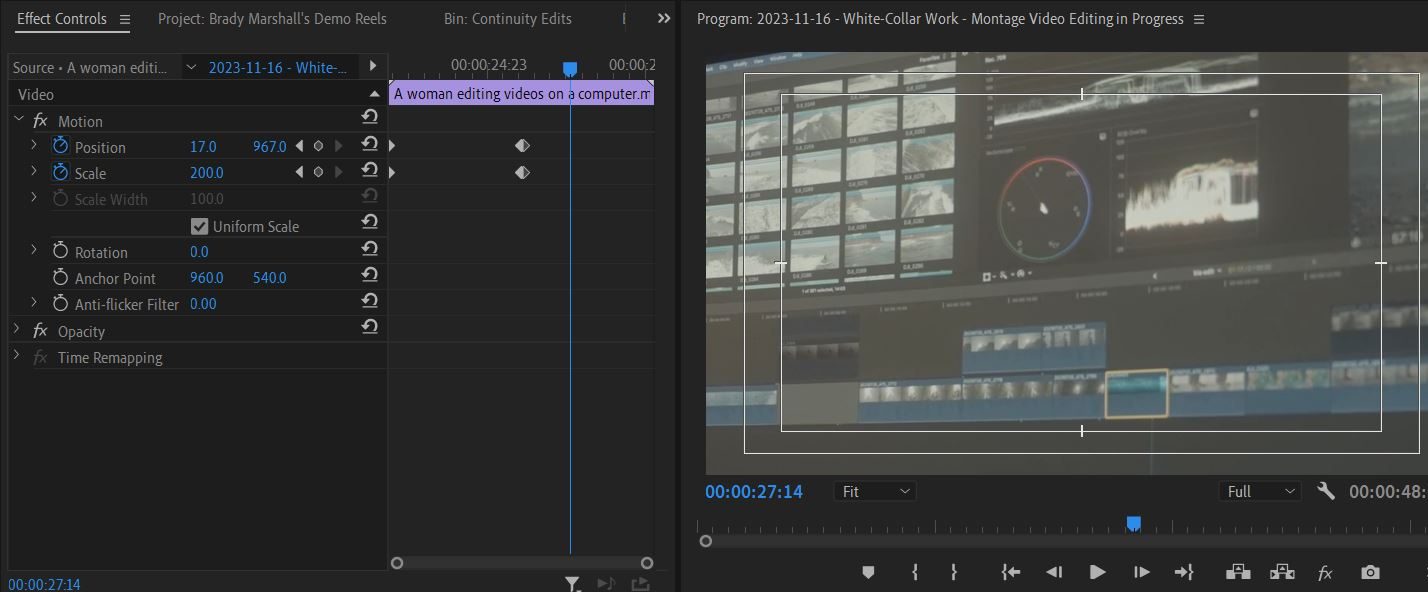Image resolution: width=1428 pixels, height=592 pixels.
Task: Switch to the Effect Controls tab
Action: pos(62,19)
